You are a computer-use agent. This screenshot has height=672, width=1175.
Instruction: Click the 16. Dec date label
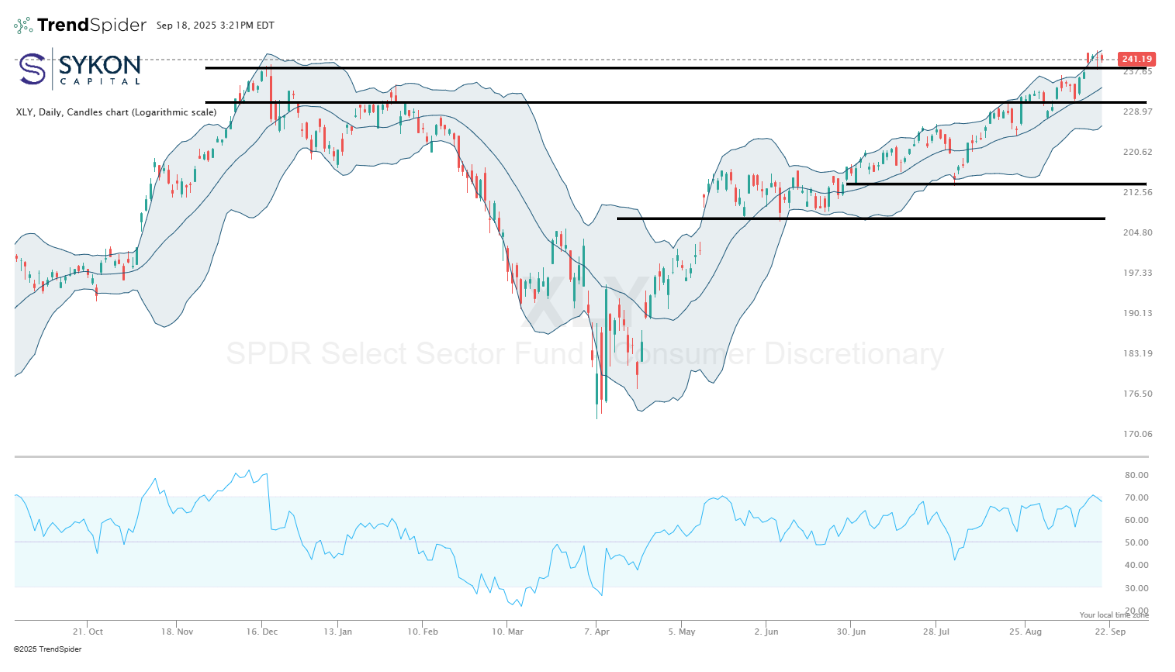point(261,632)
